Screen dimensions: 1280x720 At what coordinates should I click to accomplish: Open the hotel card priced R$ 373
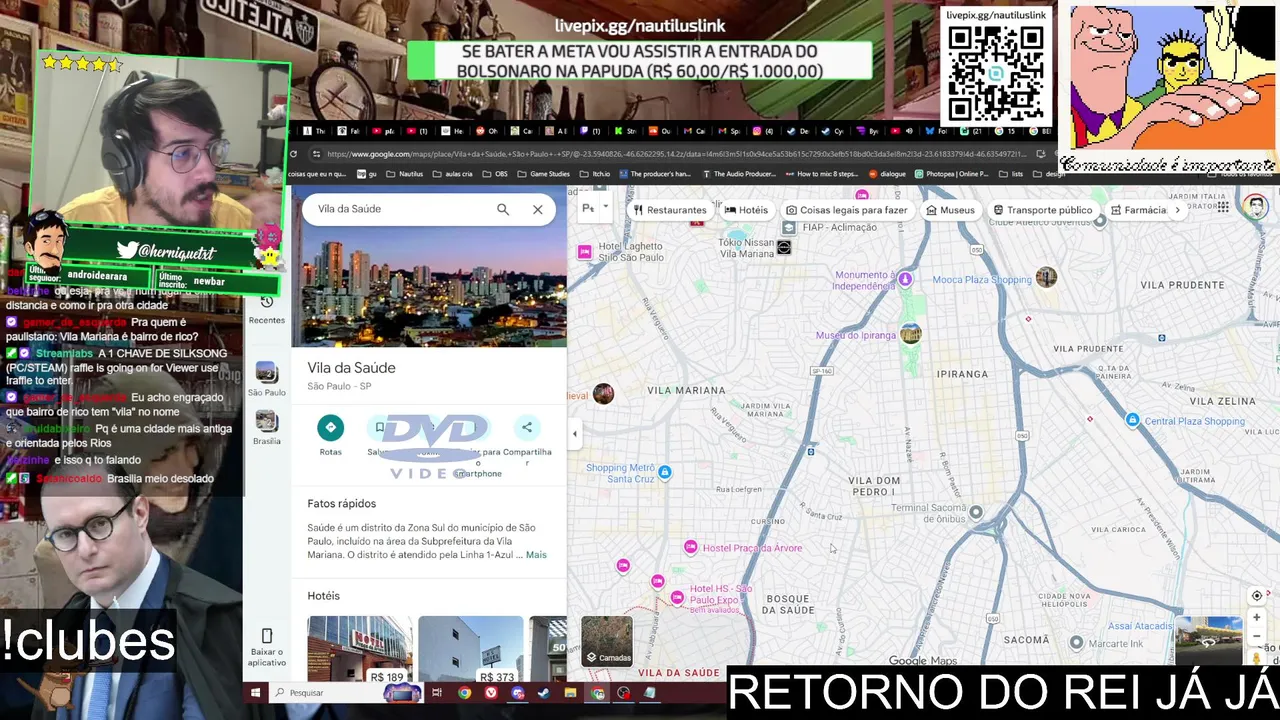point(470,650)
